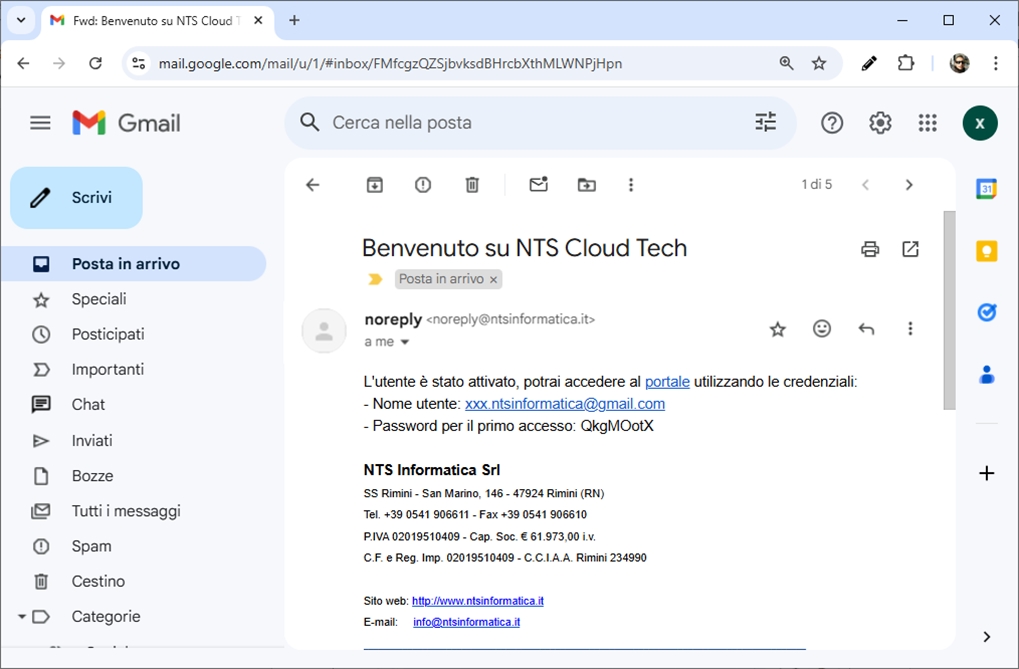Viewport: 1019px width, 669px height.
Task: Click the Move to folder icon
Action: (x=587, y=185)
